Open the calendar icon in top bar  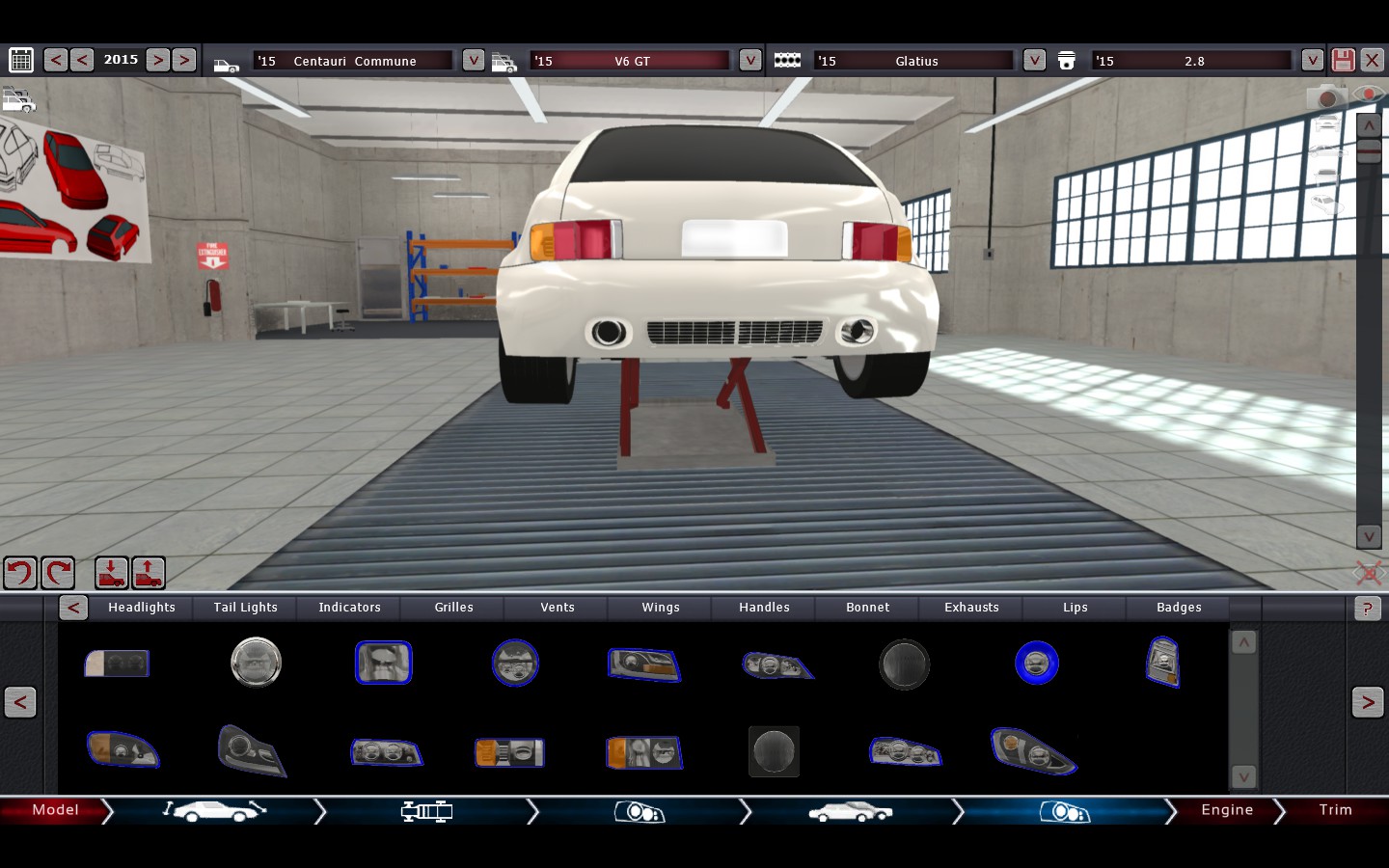pos(21,60)
